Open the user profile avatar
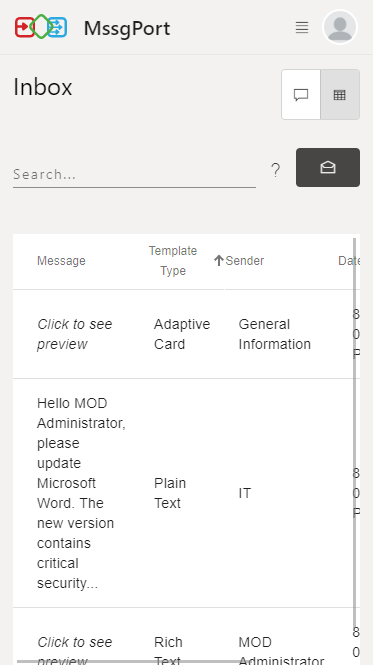Screen dimensions: 373x665 pos(340,27)
